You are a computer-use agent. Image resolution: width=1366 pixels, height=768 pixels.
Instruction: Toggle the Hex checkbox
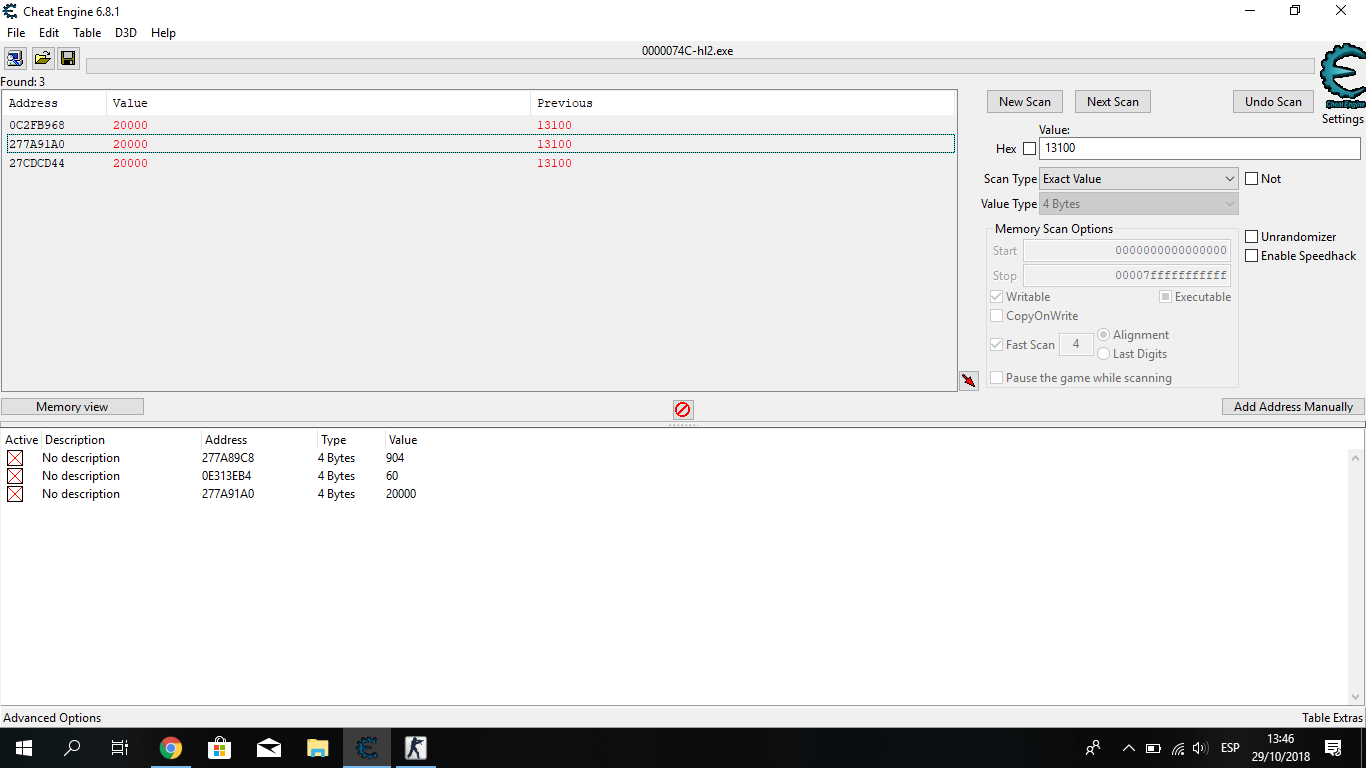[x=1030, y=149]
